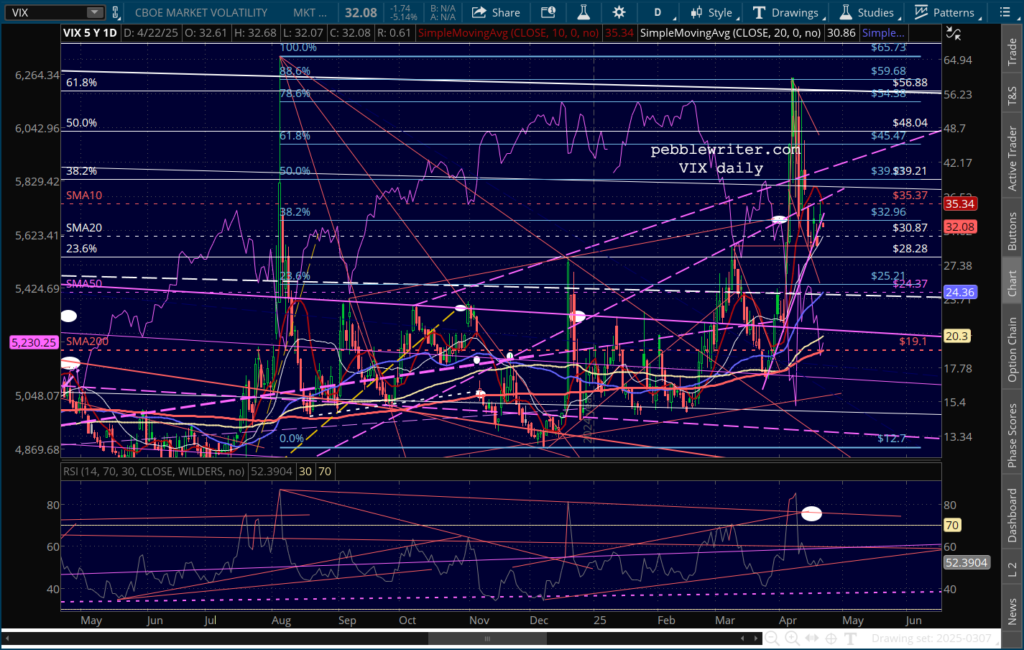Select the D timeframe aggregation button
This screenshot has height=650, width=1024.
(657, 12)
